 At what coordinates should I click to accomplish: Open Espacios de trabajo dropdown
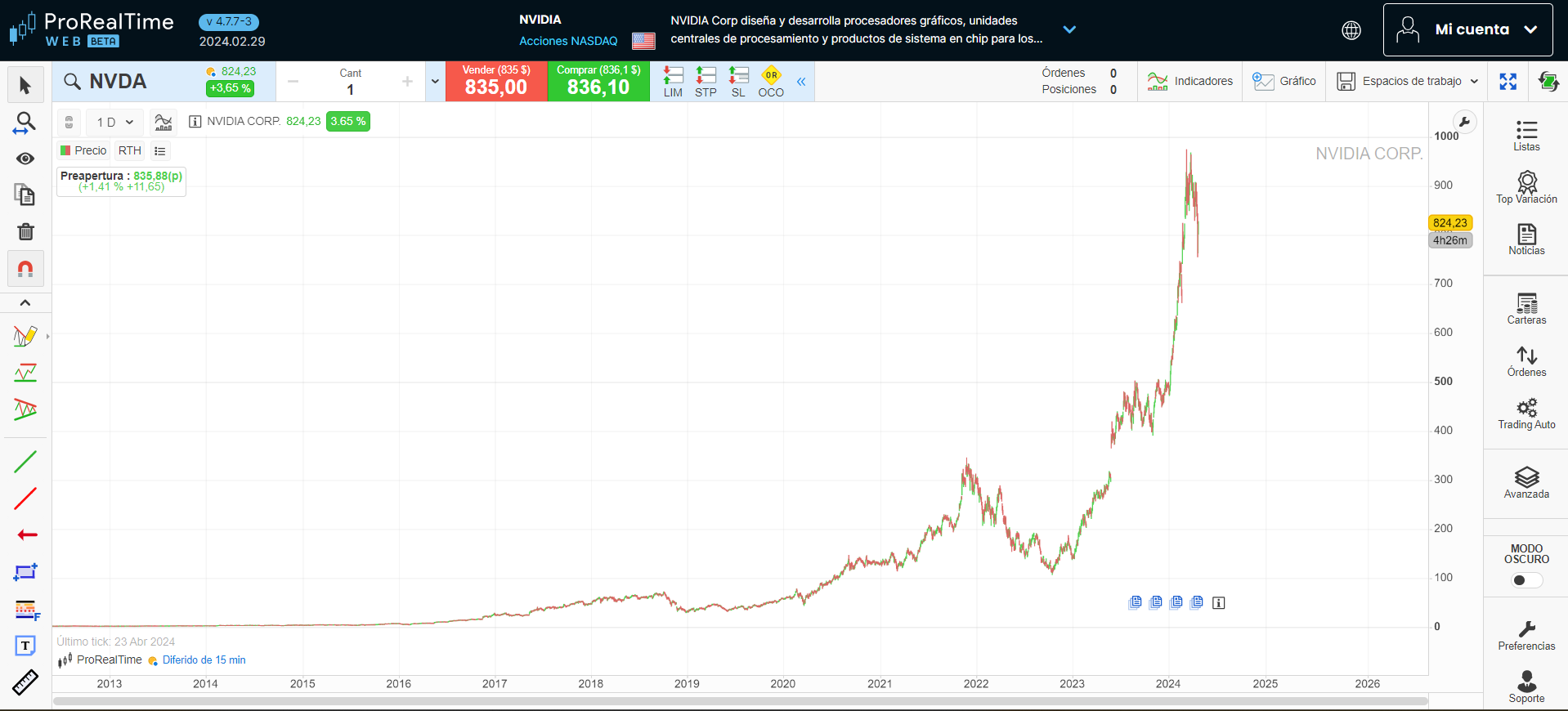[x=1407, y=81]
